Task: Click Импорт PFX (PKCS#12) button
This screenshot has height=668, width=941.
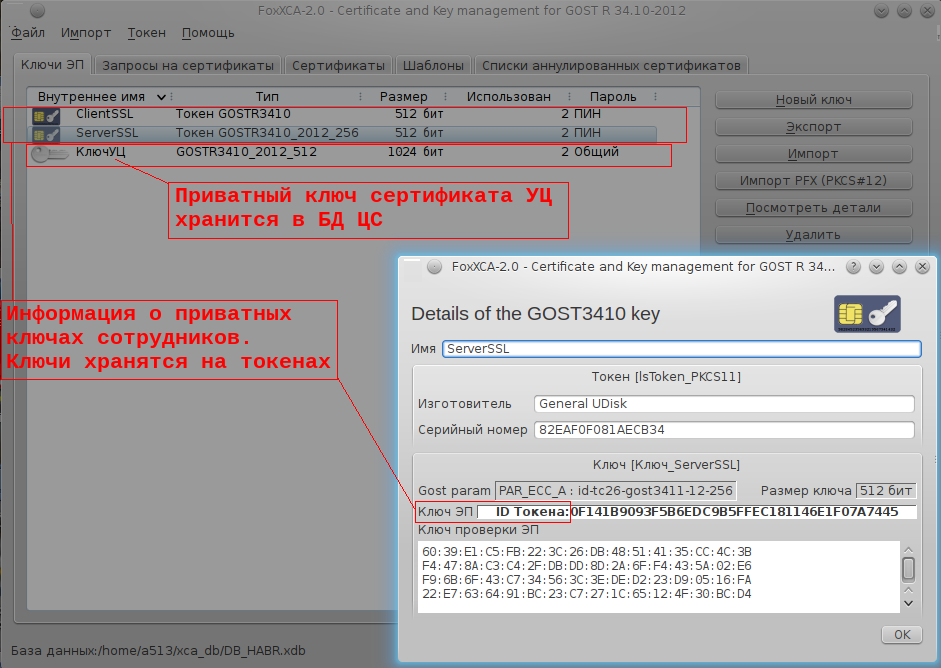Action: (x=814, y=181)
